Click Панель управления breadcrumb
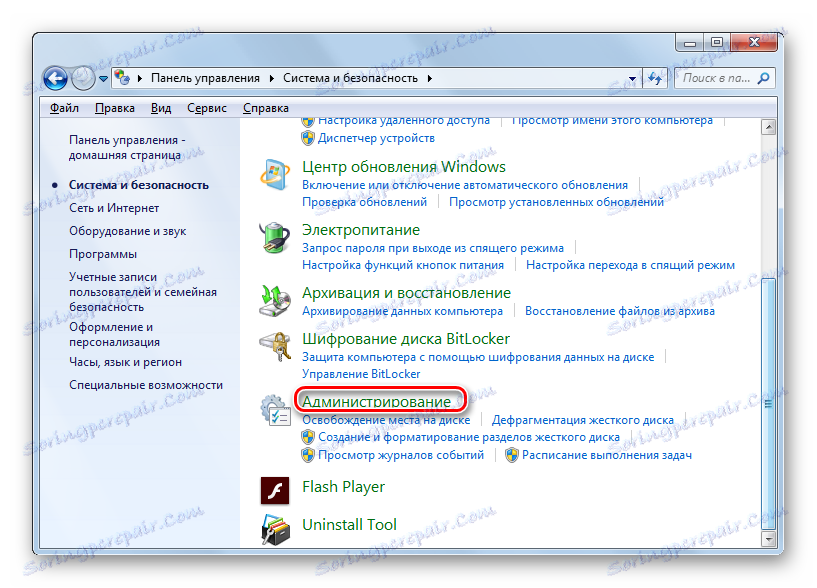This screenshot has height=588, width=817. tap(205, 78)
